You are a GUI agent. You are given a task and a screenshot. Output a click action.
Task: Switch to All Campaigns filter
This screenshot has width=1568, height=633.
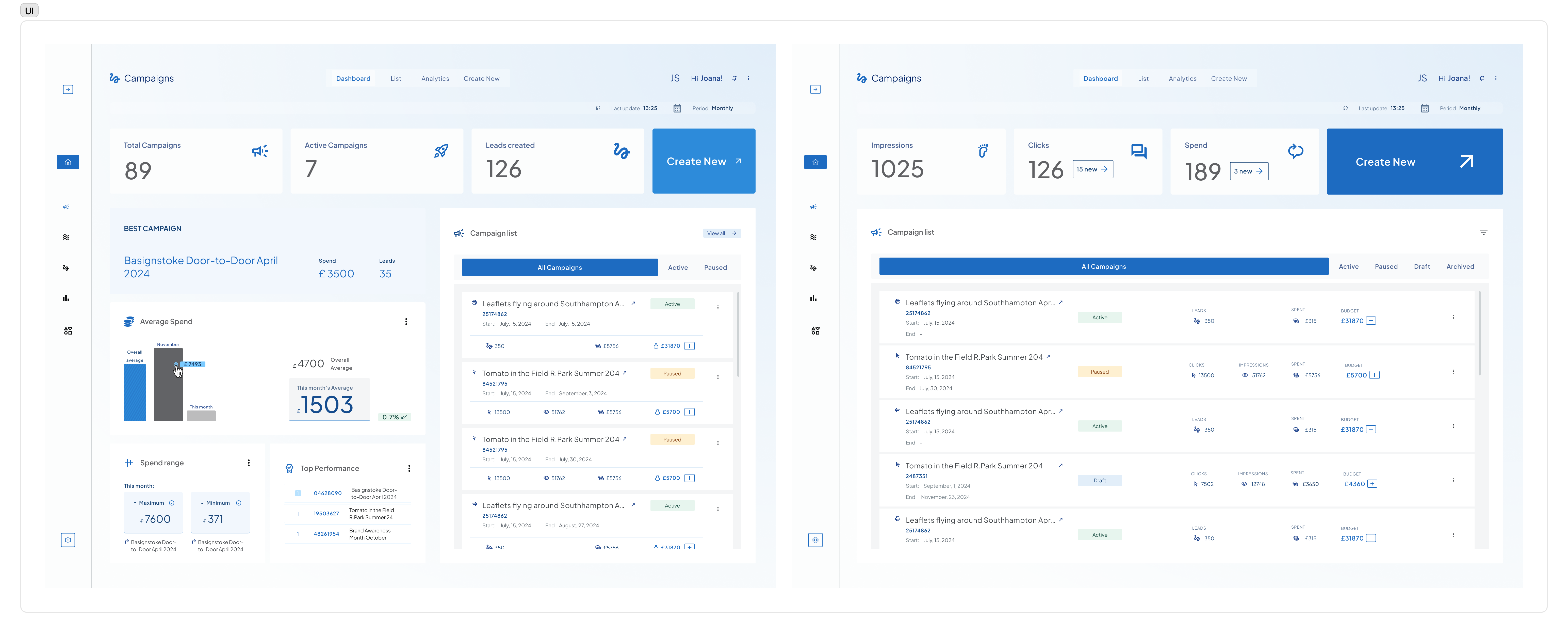click(559, 267)
